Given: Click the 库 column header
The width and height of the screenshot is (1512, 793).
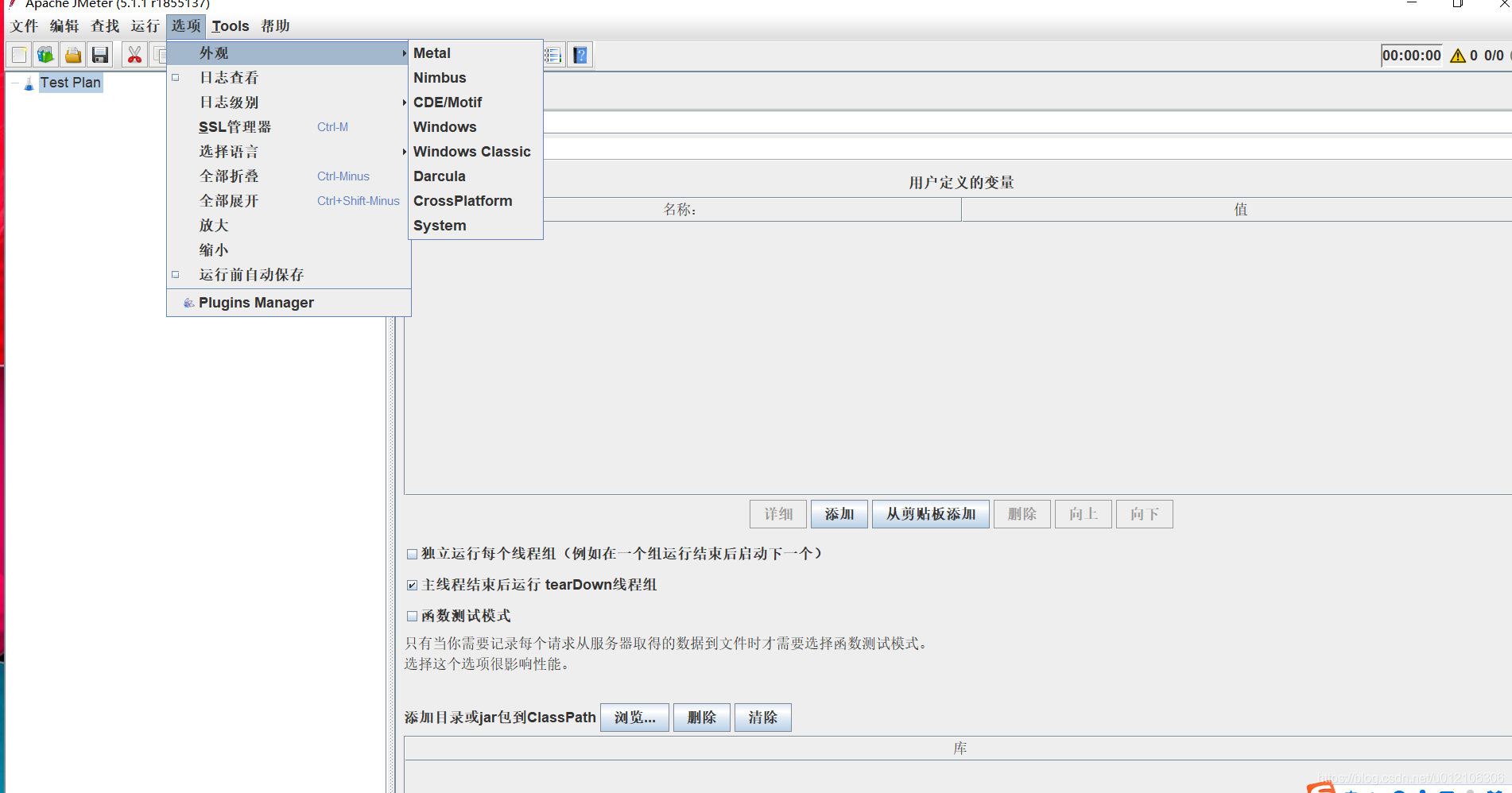Looking at the screenshot, I should pyautogui.click(x=959, y=749).
